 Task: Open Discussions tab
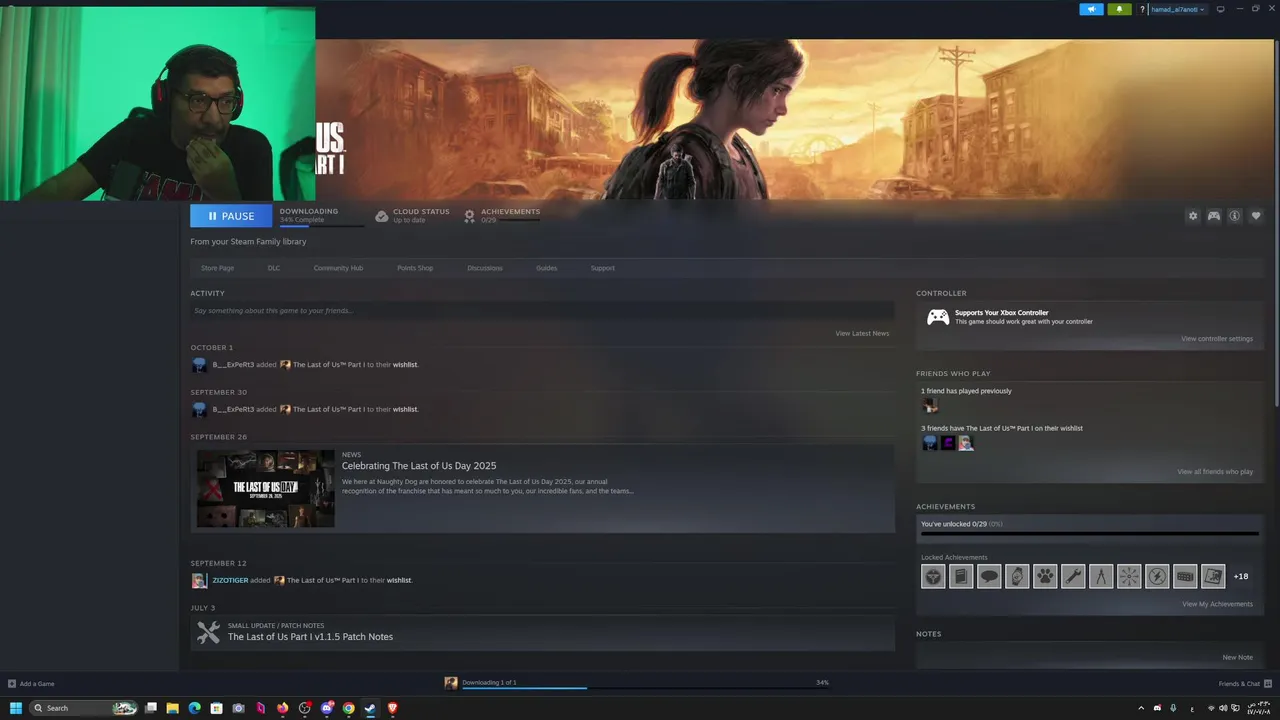click(x=485, y=268)
